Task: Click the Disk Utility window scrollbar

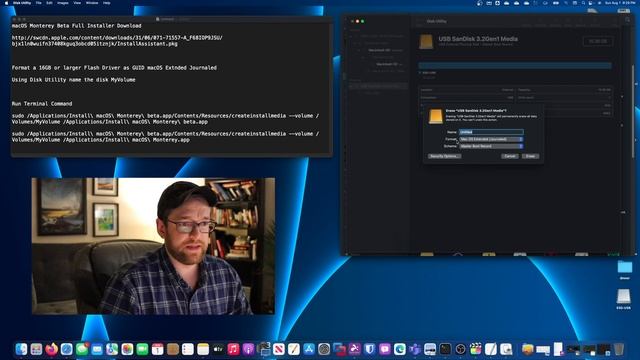Action: pyautogui.click(x=633, y=110)
